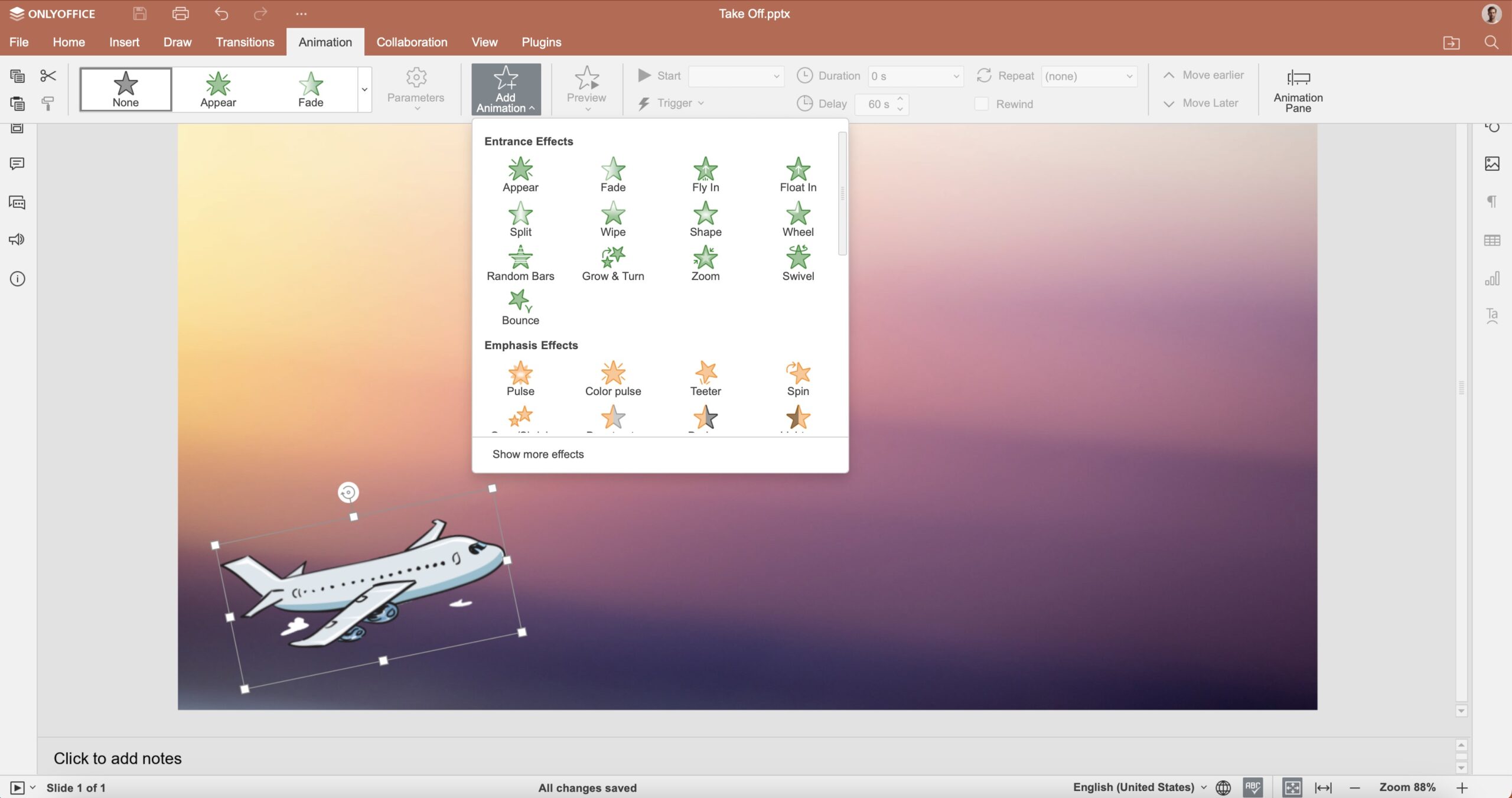
Task: Toggle spell checking in status bar
Action: click(x=1253, y=787)
